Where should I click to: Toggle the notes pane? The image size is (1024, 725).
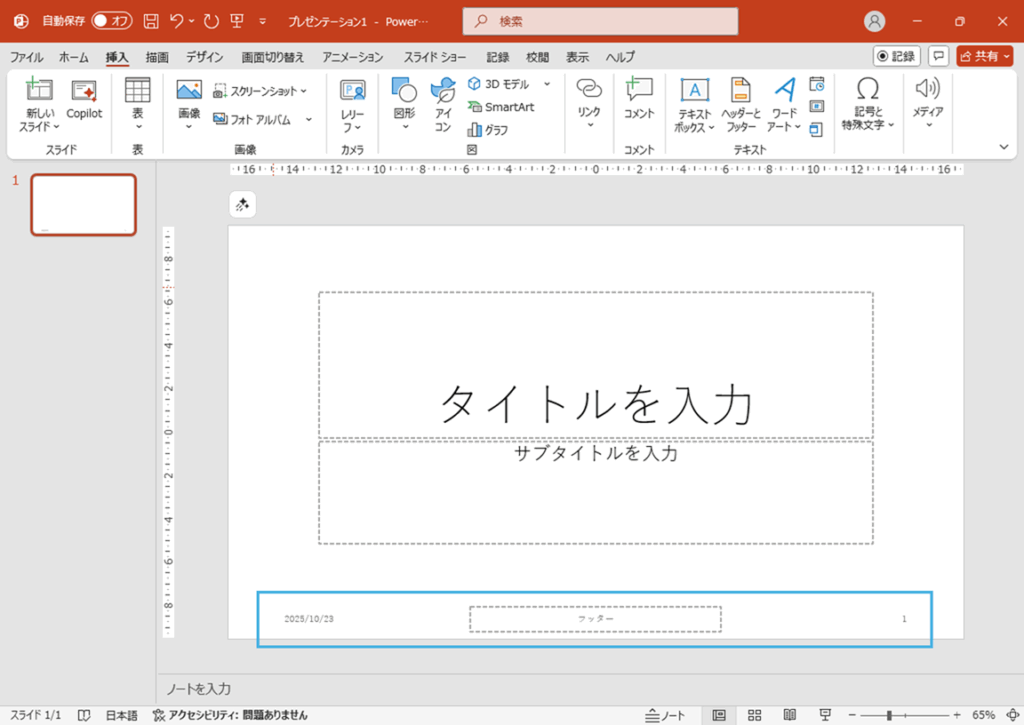tap(663, 715)
